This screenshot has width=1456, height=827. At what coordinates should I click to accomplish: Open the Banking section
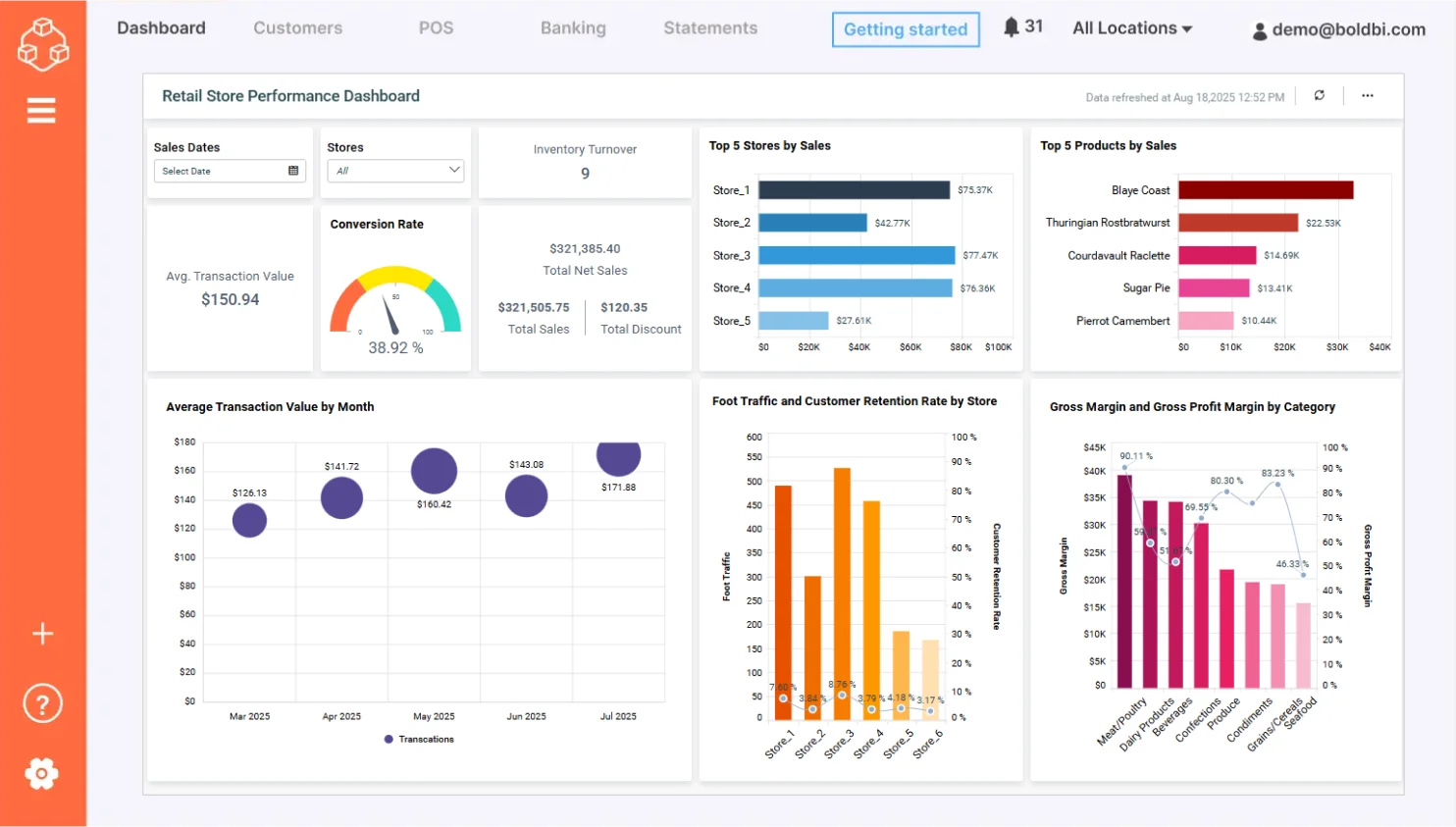573,28
